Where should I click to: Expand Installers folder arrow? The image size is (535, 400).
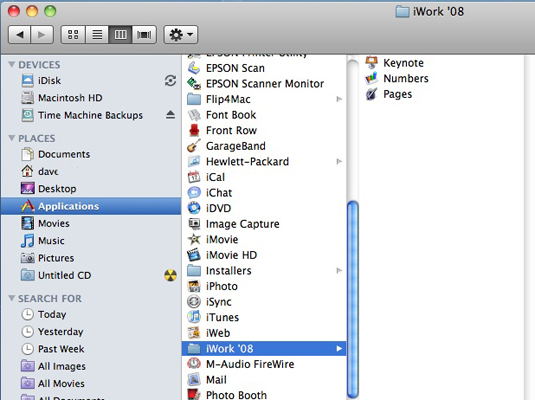point(339,271)
